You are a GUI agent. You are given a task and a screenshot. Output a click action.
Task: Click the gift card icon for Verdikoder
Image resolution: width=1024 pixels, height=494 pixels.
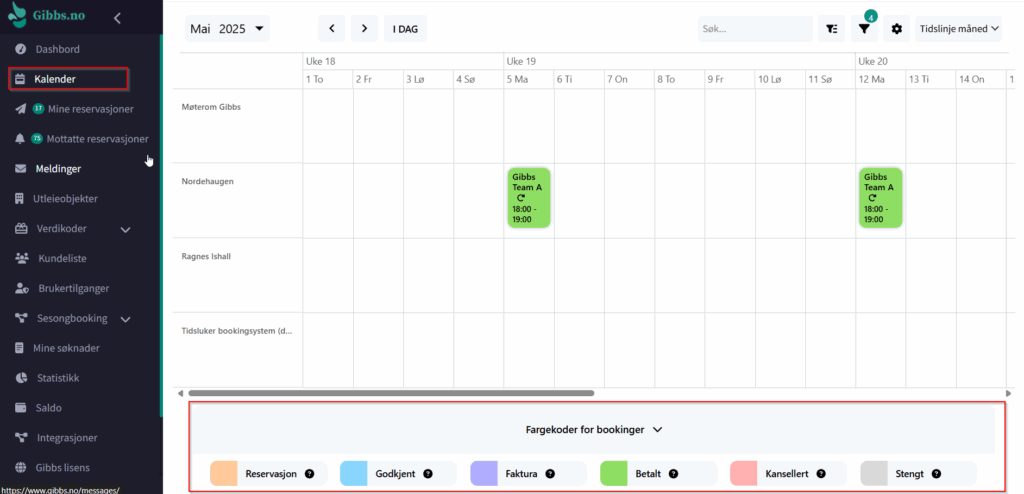point(22,229)
